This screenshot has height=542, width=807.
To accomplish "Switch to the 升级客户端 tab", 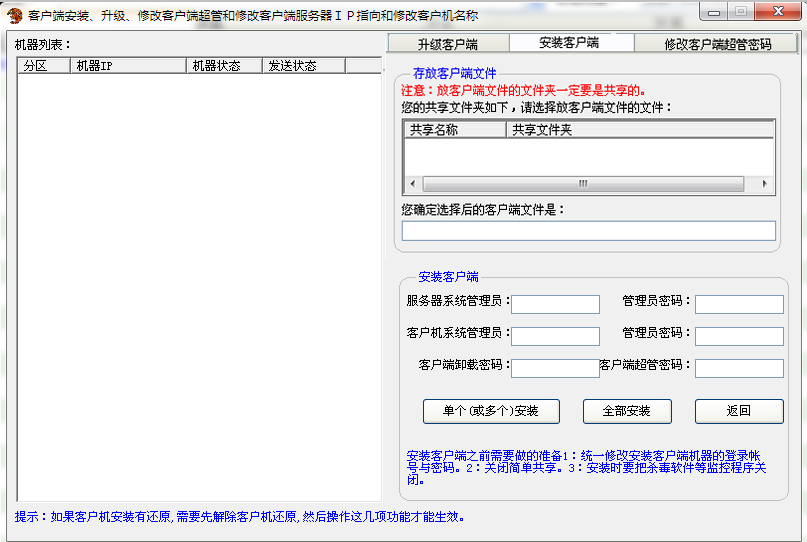I will 447,44.
